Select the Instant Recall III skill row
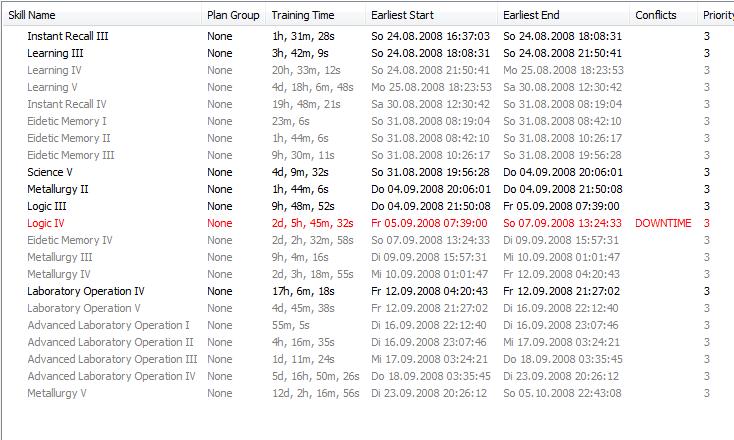The image size is (734, 440). pyautogui.click(x=68, y=36)
